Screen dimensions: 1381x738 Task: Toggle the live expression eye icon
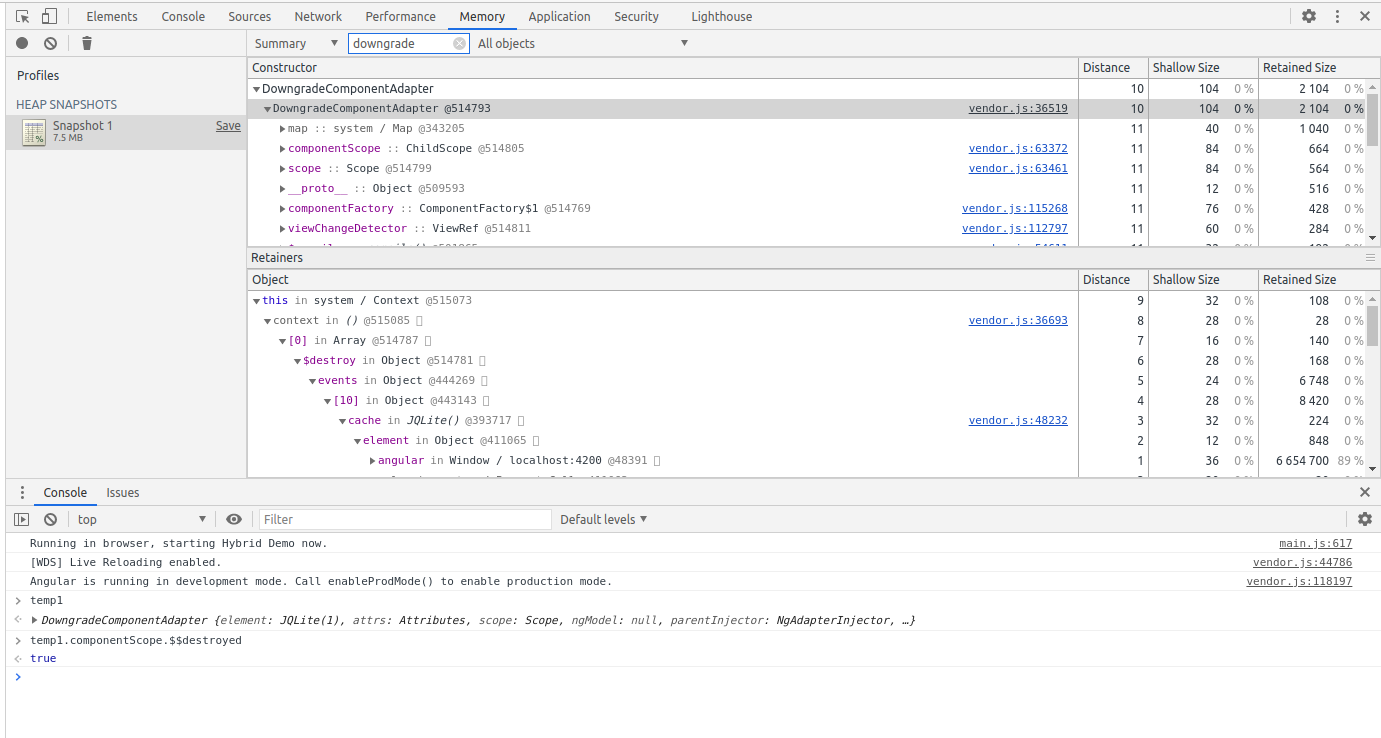point(234,519)
